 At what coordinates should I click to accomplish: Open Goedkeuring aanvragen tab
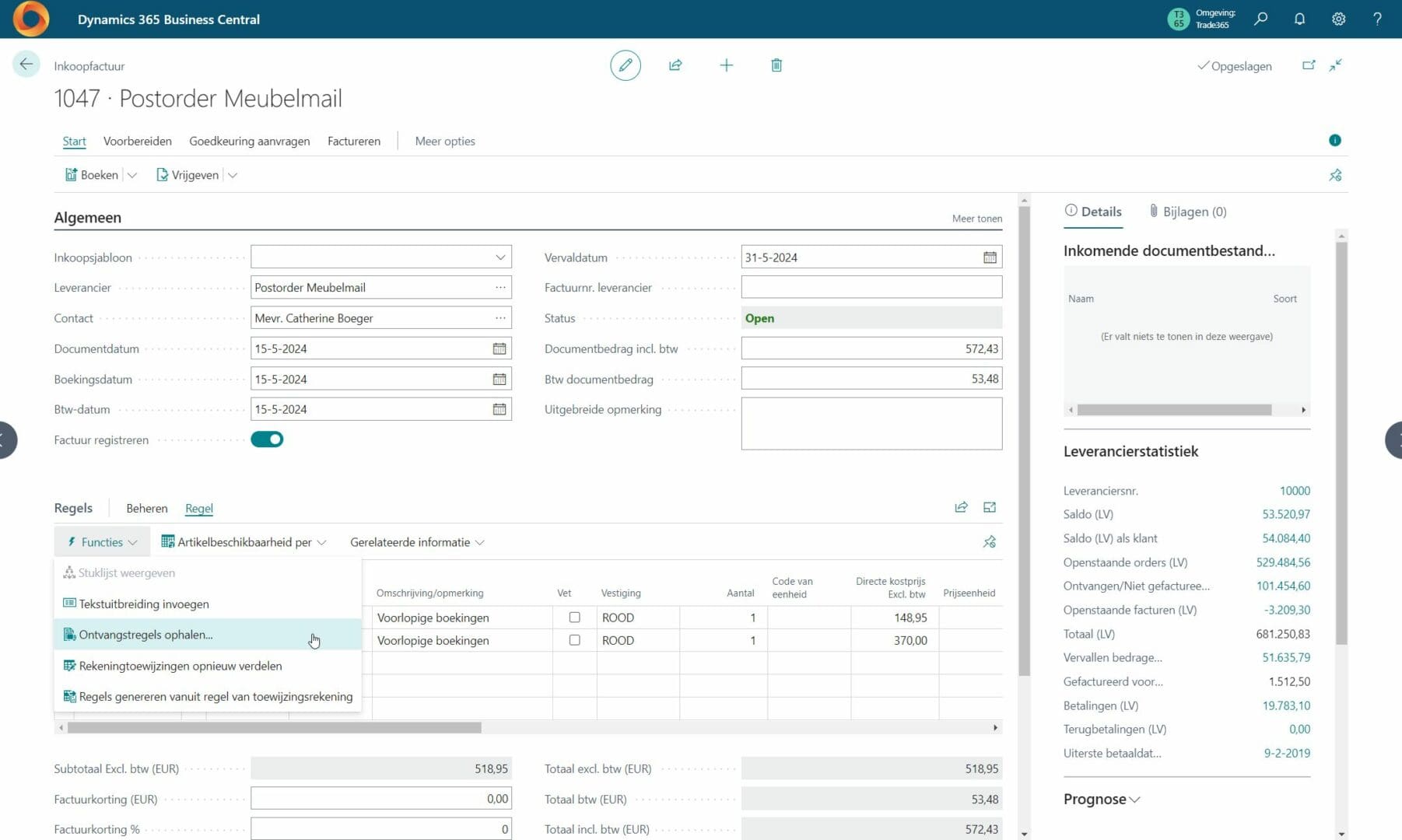[x=250, y=141]
